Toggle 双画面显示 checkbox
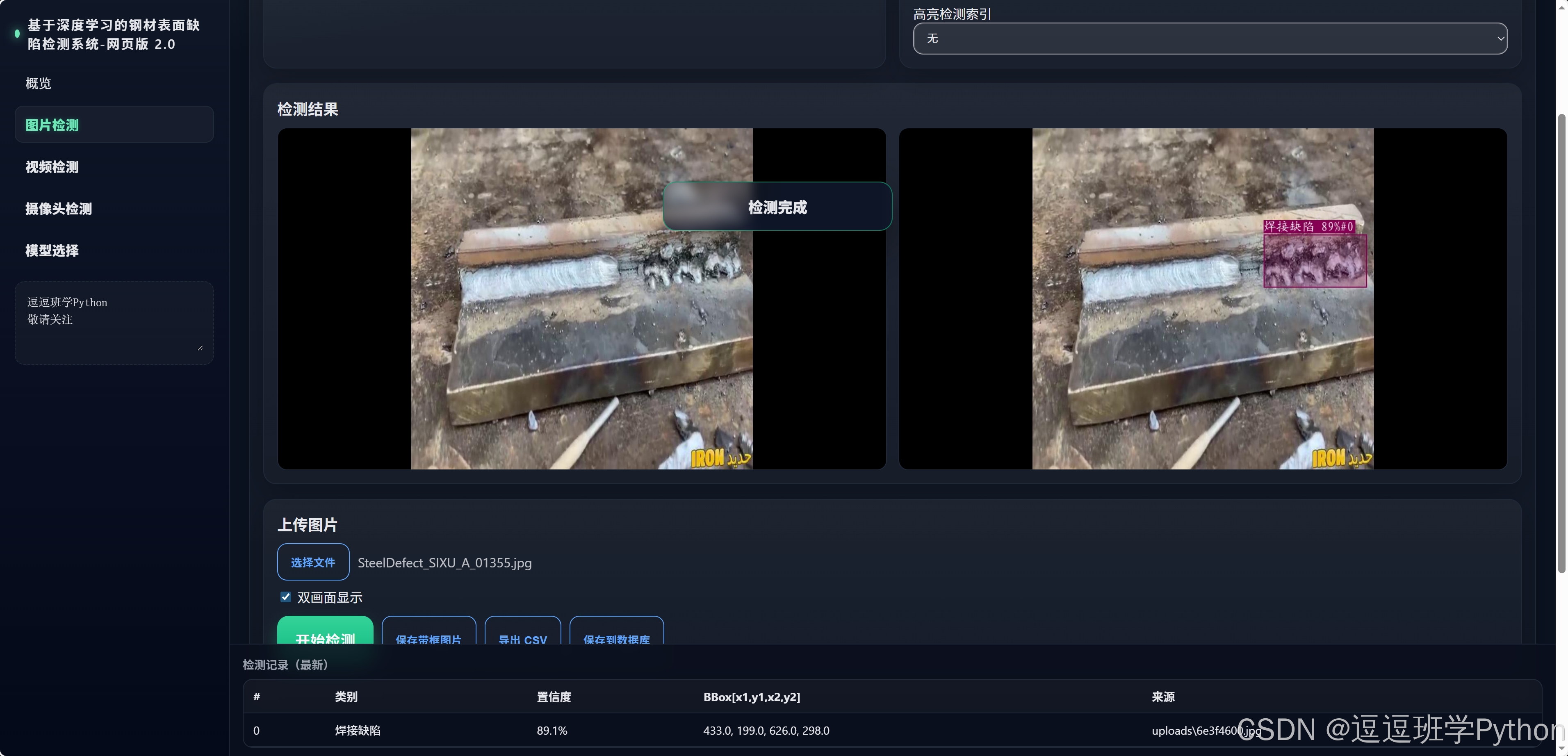 click(285, 597)
